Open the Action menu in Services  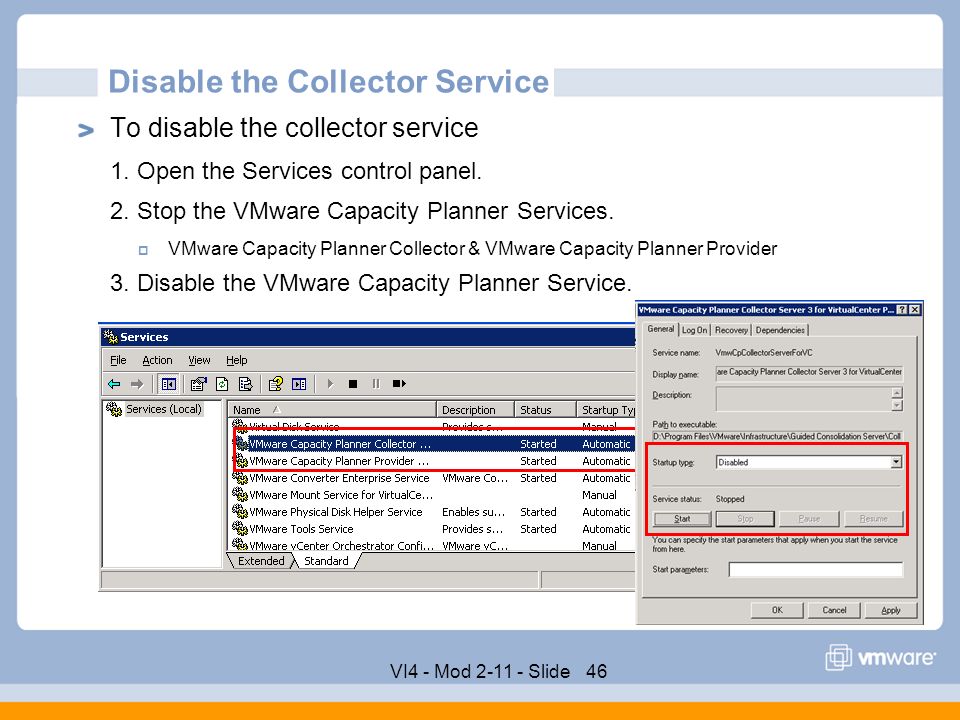point(157,360)
